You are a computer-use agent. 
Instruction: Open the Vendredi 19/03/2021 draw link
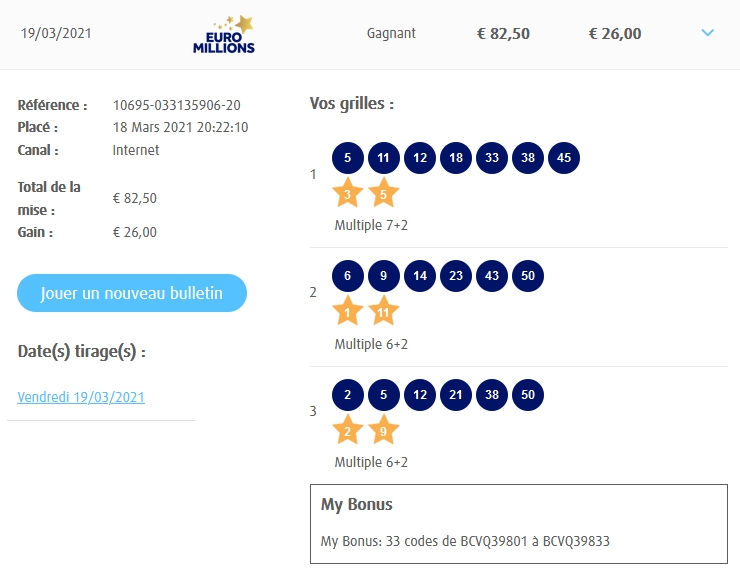click(x=81, y=397)
